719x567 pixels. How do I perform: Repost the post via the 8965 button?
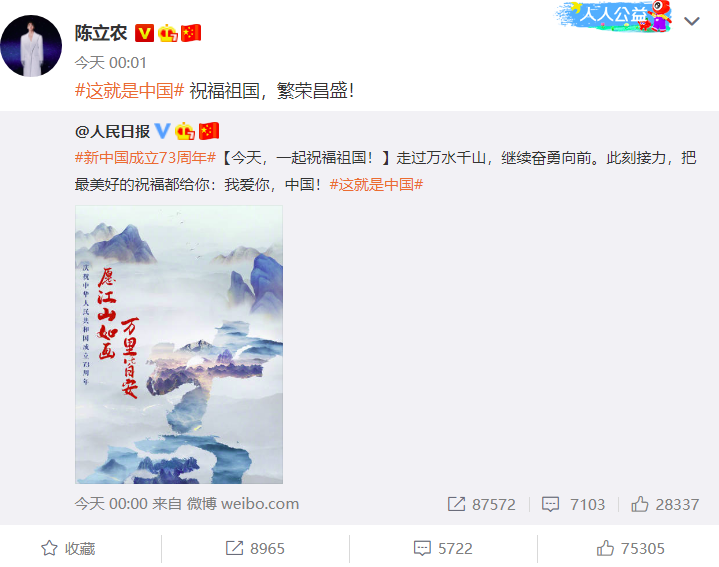pos(255,548)
